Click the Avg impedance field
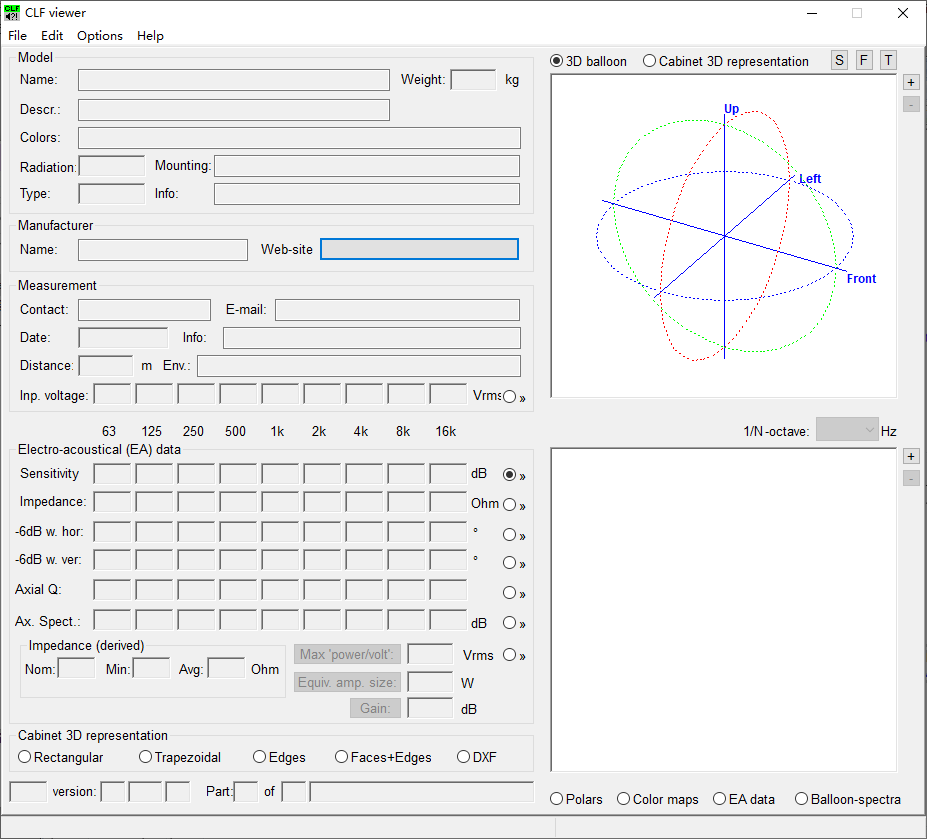The image size is (927, 839). point(226,668)
